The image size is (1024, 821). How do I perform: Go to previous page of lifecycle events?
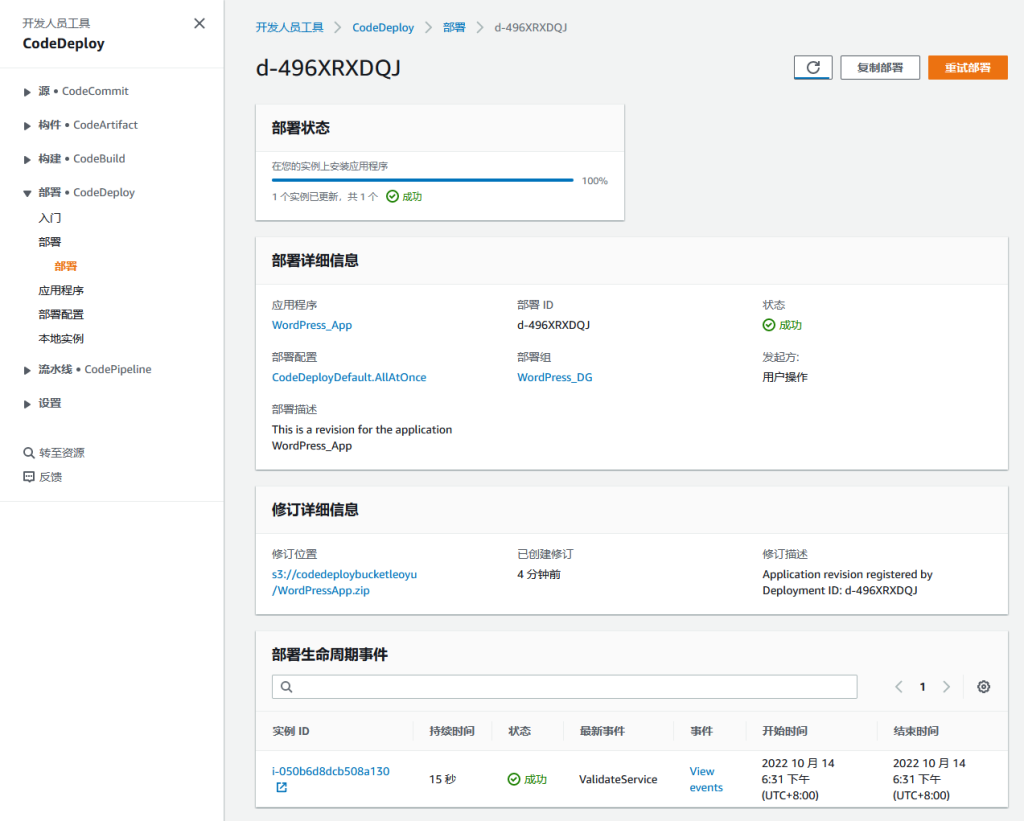(x=899, y=687)
